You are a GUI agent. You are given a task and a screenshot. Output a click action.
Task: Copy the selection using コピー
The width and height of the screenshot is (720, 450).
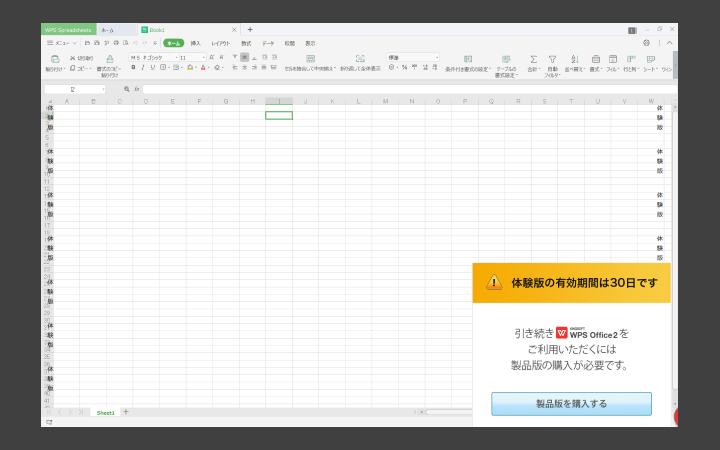pos(80,68)
